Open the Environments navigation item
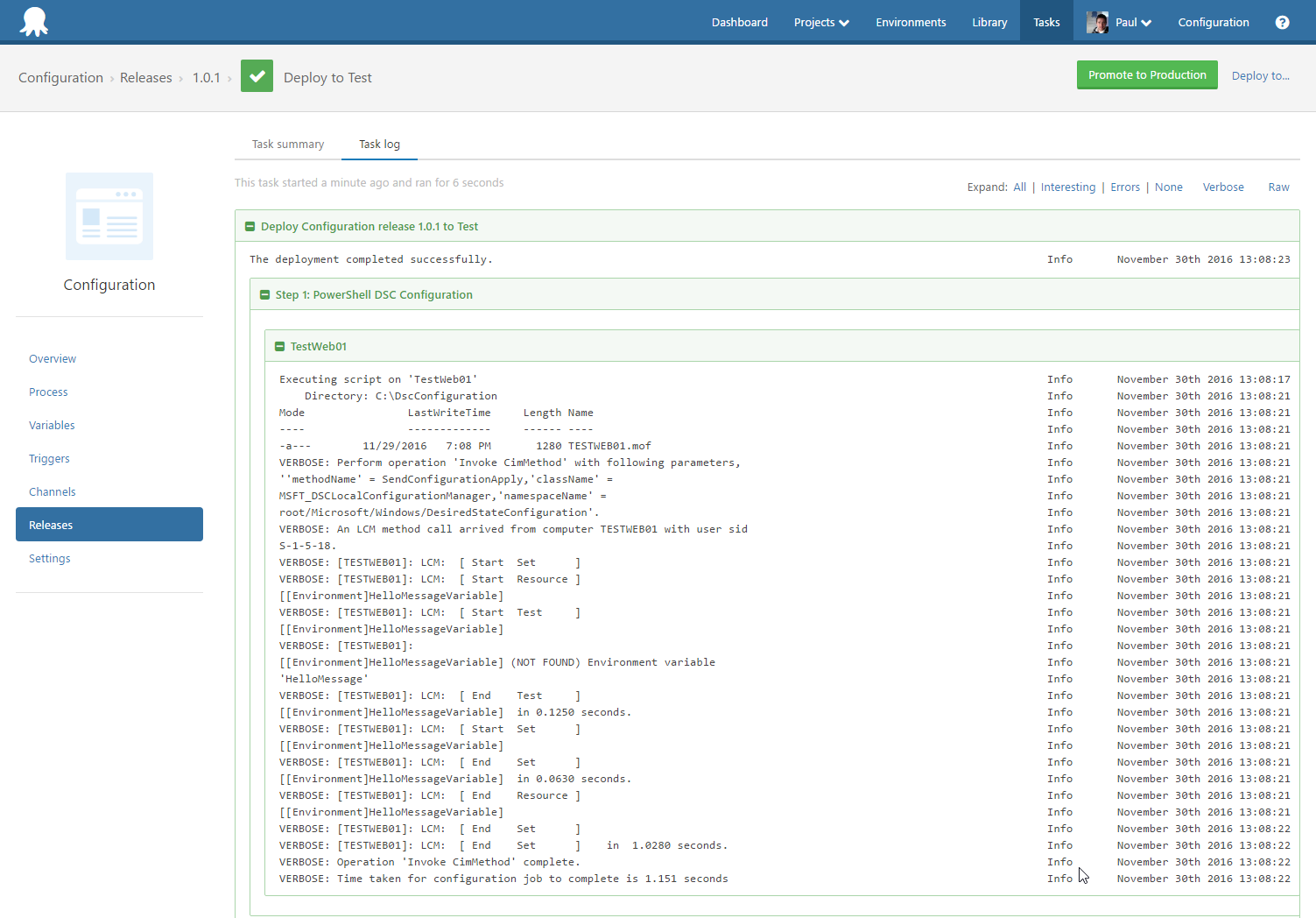1316x918 pixels. (x=911, y=22)
